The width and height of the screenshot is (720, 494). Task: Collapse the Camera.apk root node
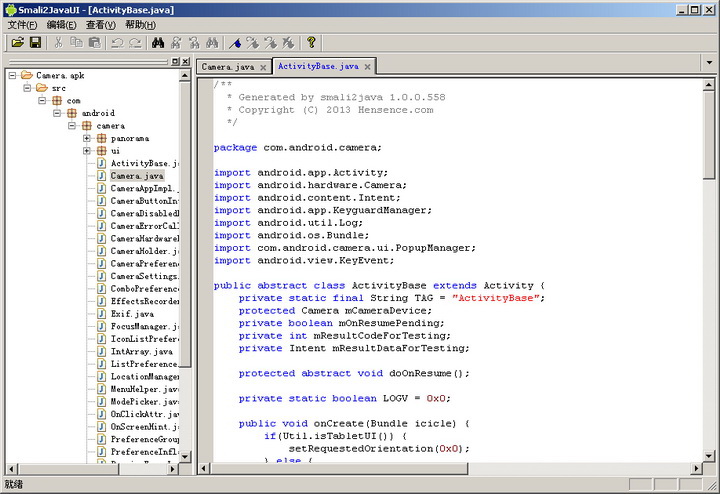(13, 75)
